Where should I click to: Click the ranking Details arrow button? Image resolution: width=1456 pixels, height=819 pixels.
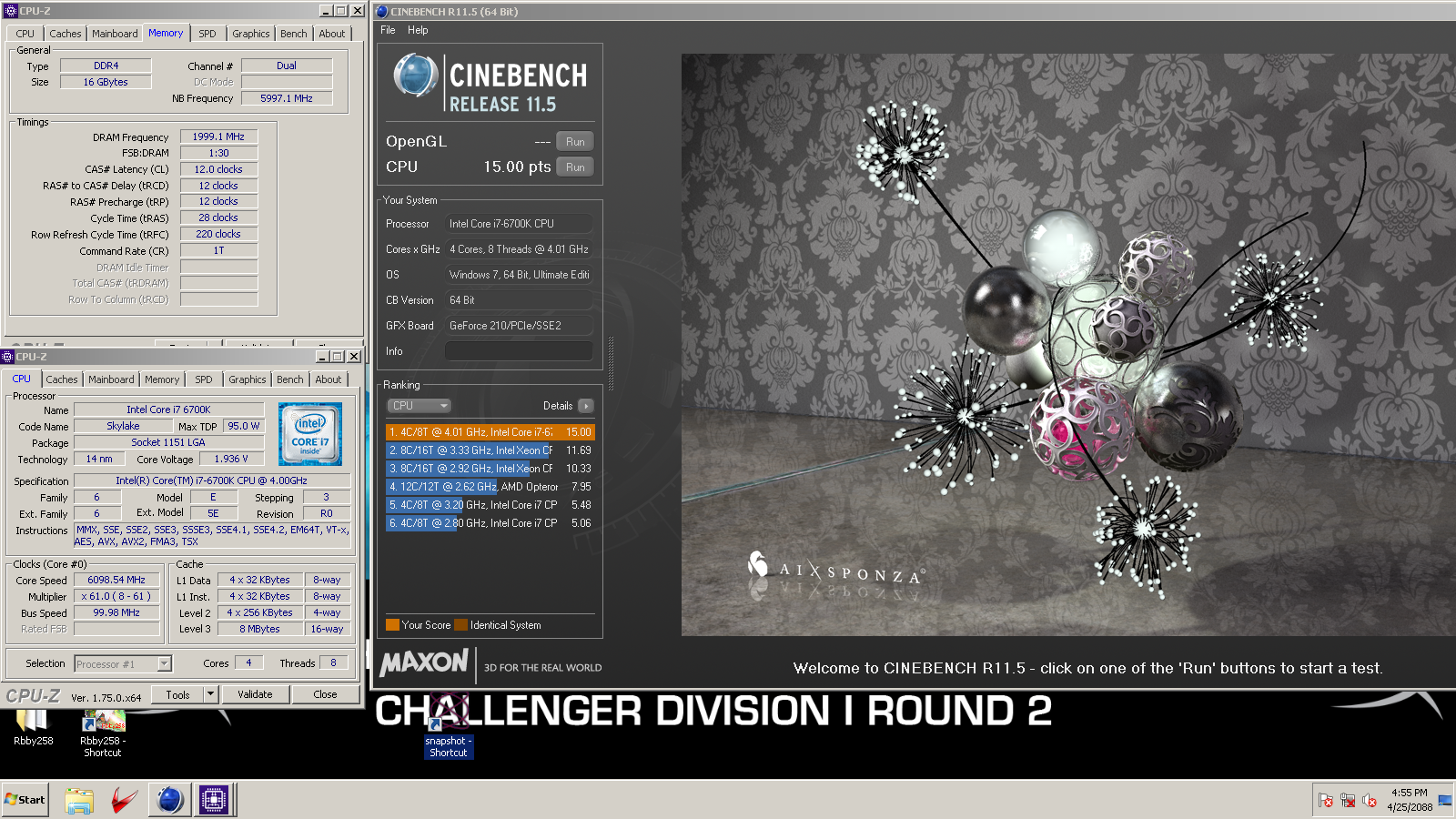(x=585, y=406)
